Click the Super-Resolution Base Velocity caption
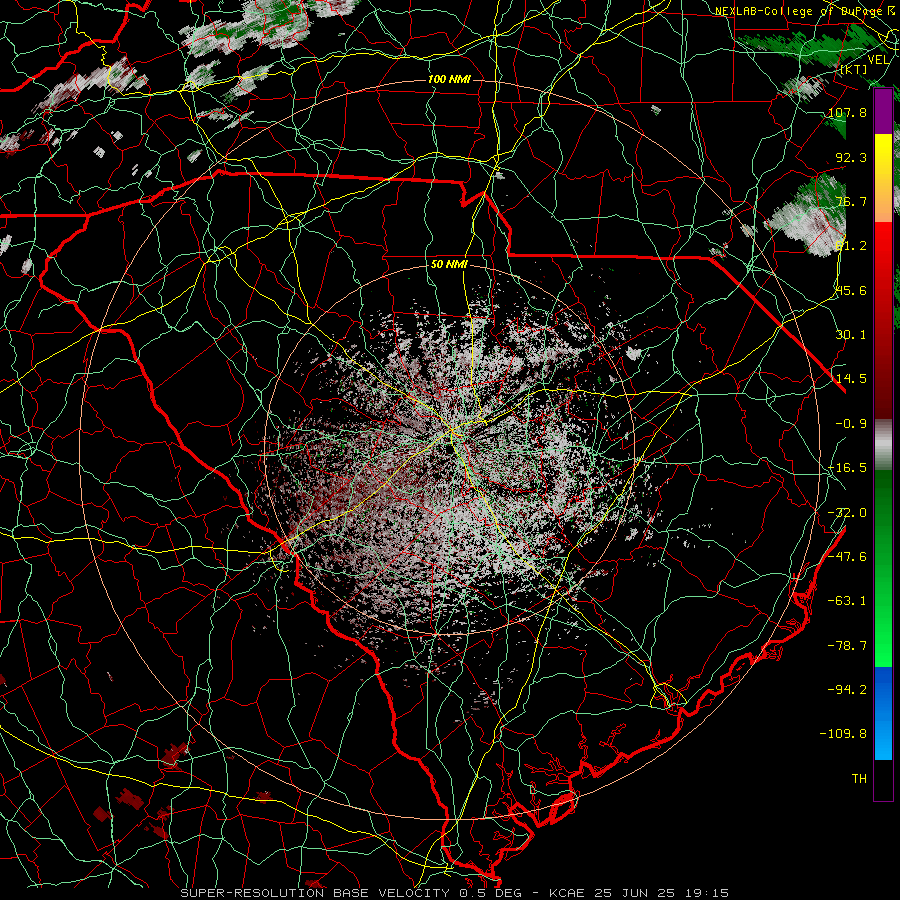This screenshot has width=900, height=900. (455, 893)
